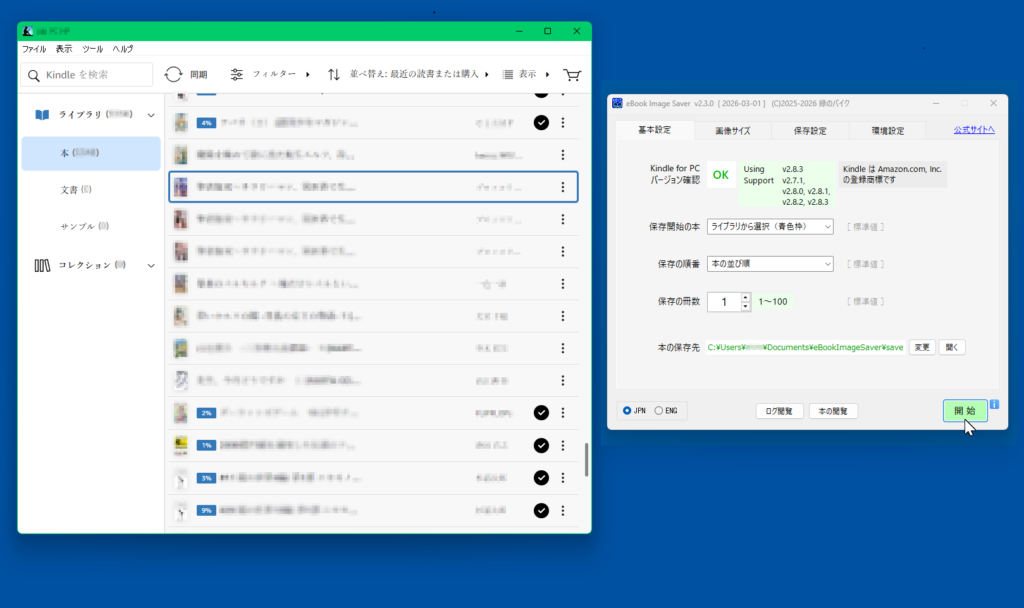Collapse the ライブラリ section chevron
The image size is (1024, 608).
tap(151, 115)
